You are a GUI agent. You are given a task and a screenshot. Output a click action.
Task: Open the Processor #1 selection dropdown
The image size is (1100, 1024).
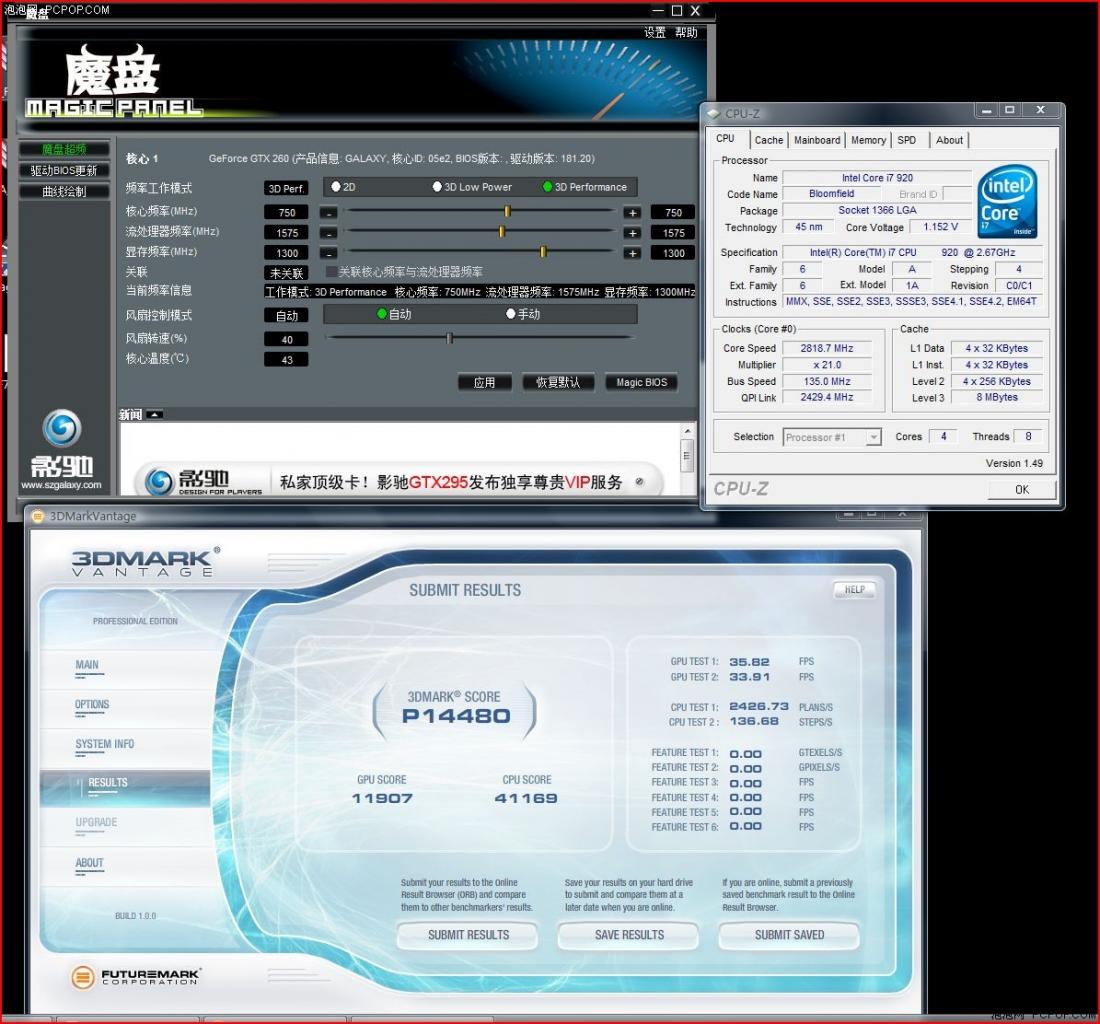[832, 437]
